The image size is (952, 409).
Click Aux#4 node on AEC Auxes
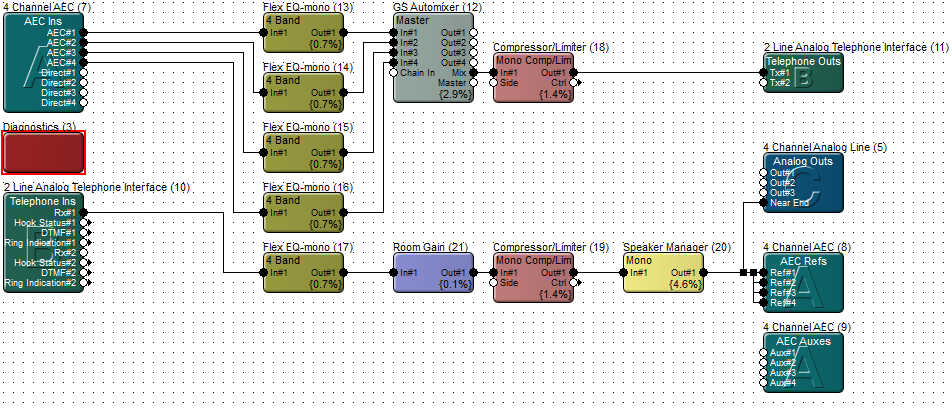[x=763, y=383]
